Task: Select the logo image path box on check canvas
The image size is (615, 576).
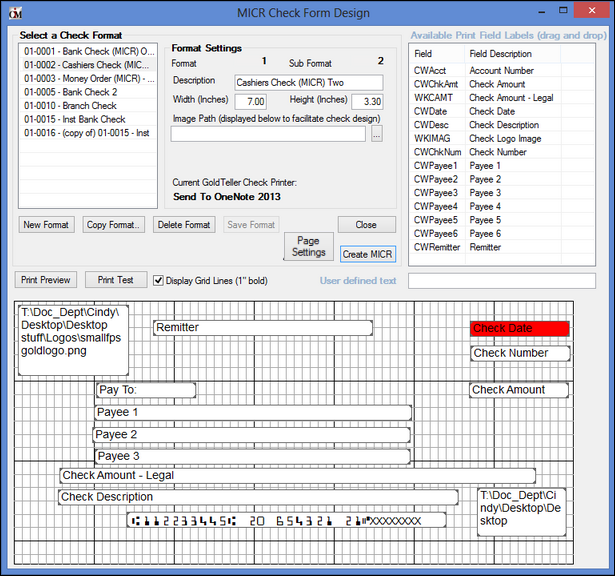Action: tap(73, 340)
